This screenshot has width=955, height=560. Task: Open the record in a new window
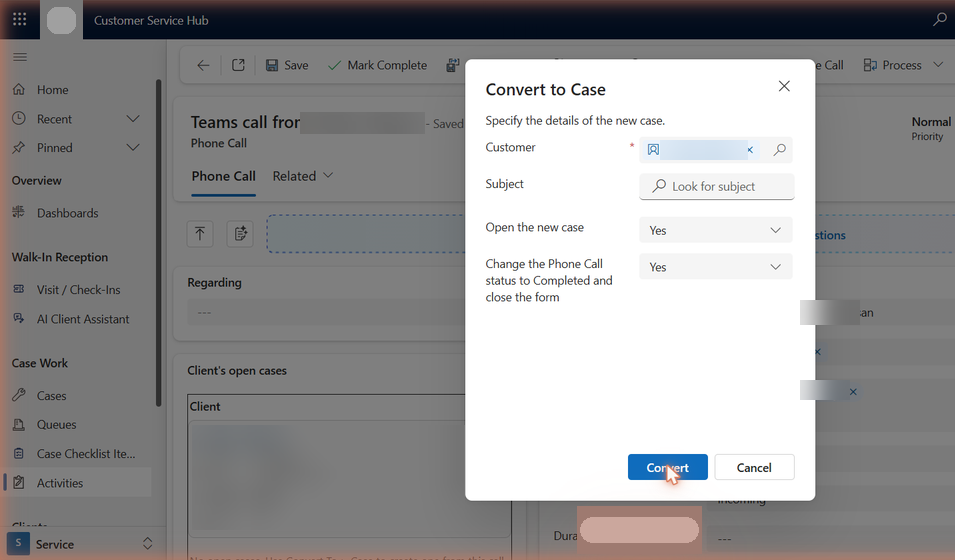[238, 65]
